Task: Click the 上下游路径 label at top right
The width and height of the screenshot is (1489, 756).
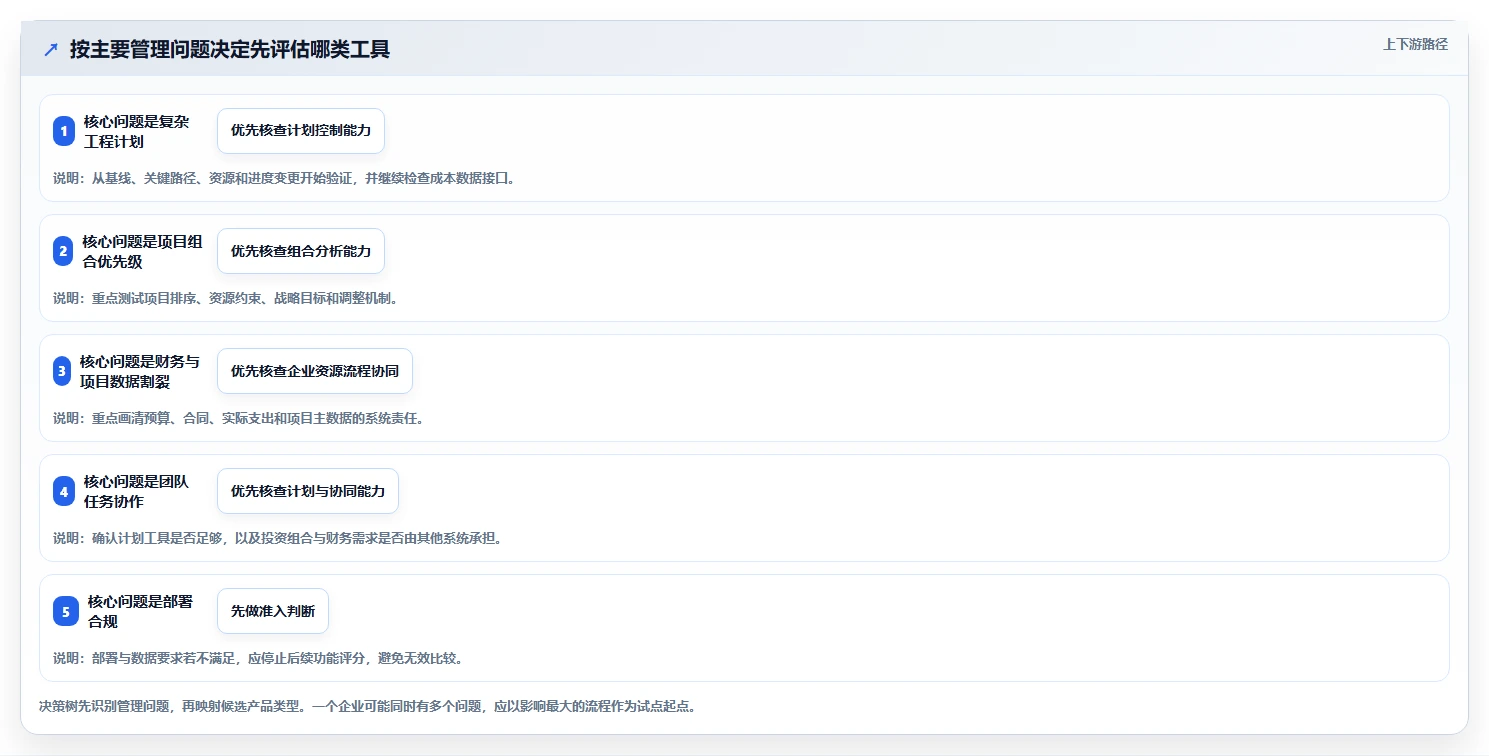Action: [x=1415, y=44]
